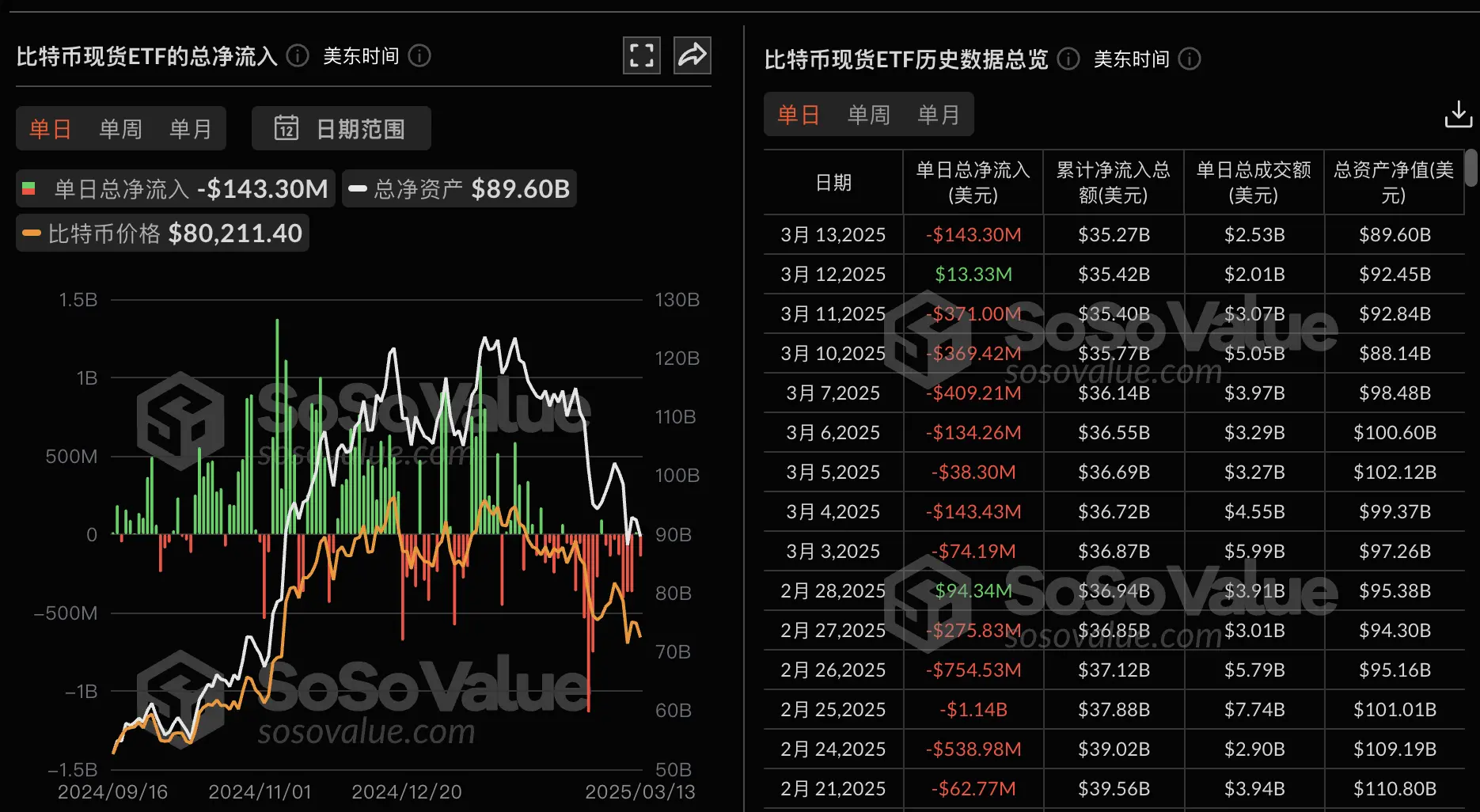Click the info icon next to right panel 美东时间
This screenshot has width=1480, height=812.
tap(1188, 59)
